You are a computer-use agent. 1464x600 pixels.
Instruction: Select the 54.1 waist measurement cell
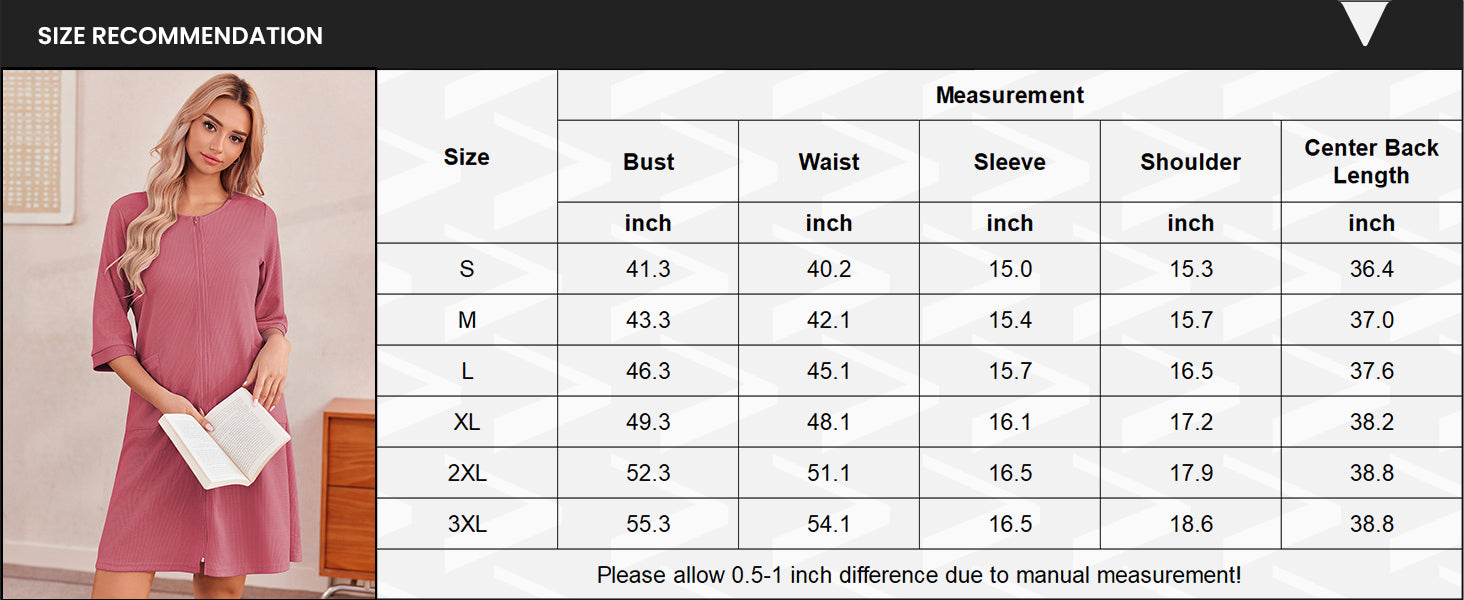pos(829,524)
